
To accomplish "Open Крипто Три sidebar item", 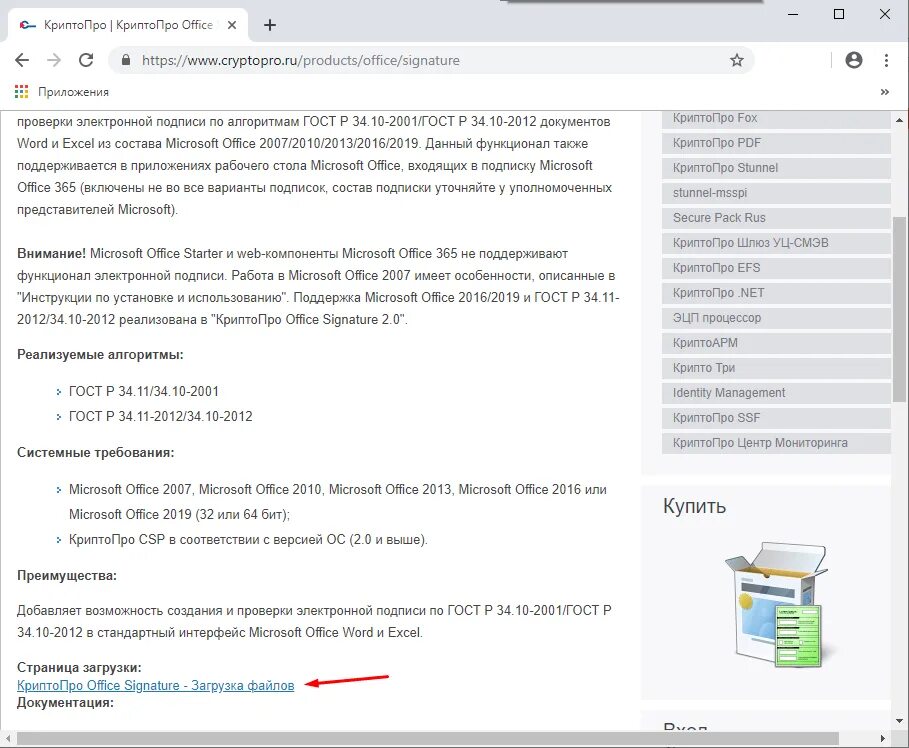I will [x=776, y=368].
